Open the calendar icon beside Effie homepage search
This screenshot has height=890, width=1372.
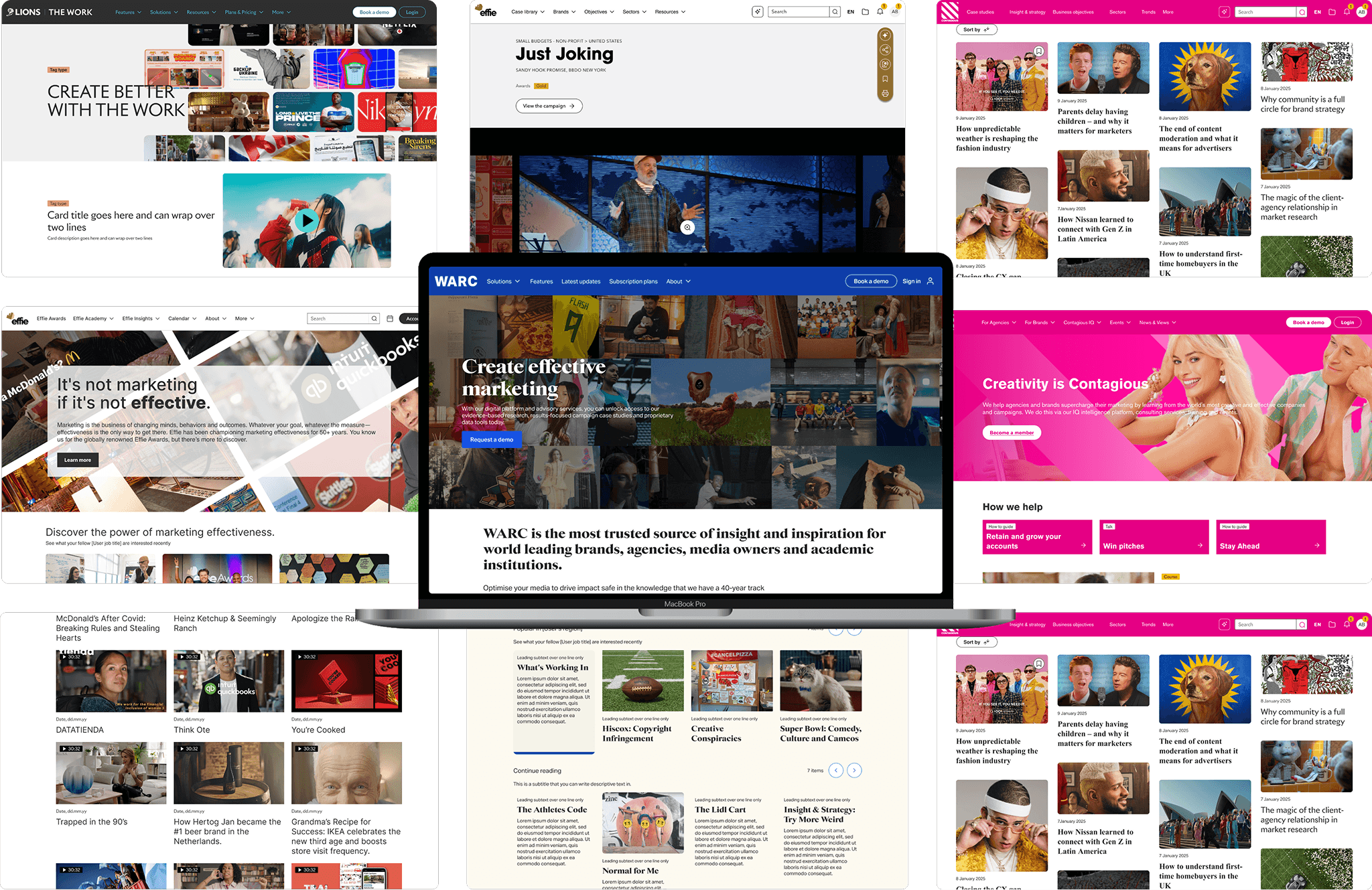coord(390,319)
